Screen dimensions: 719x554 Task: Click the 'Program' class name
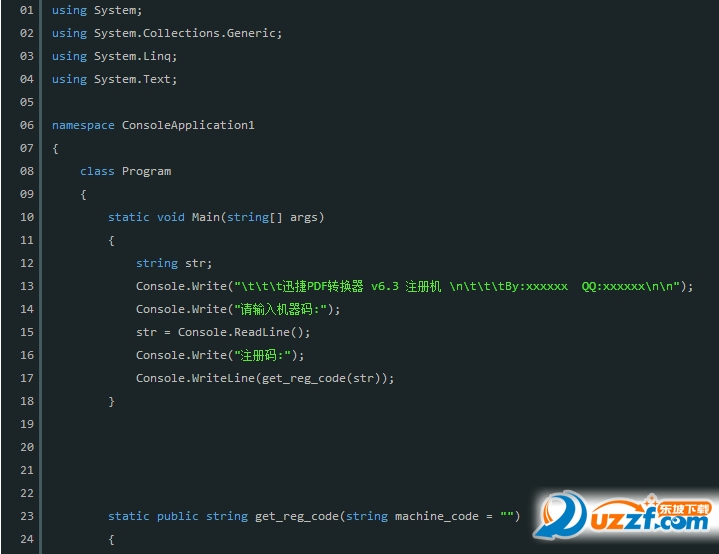pyautogui.click(x=146, y=171)
